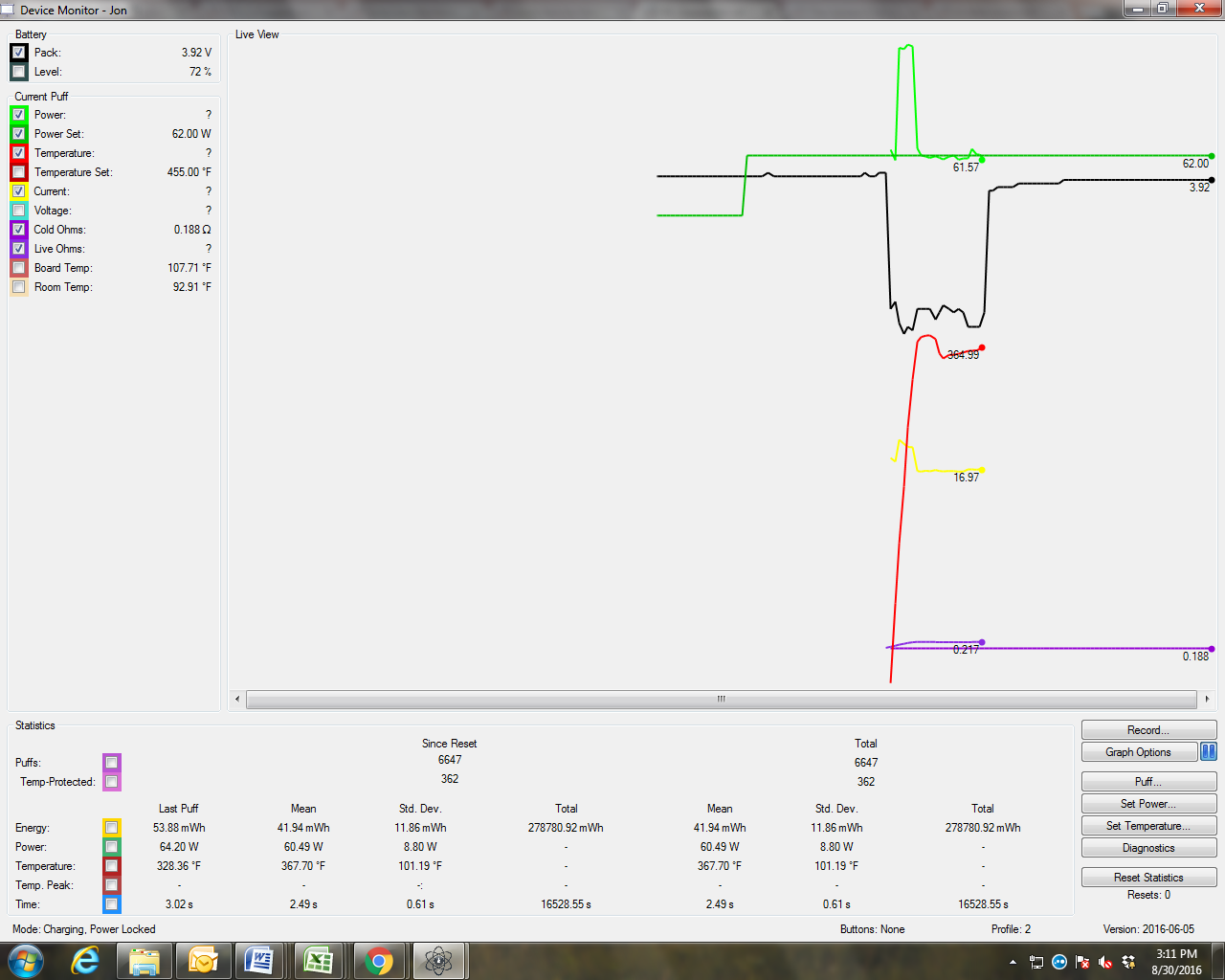
Task: Click the muted volume tray icon
Action: point(1105,962)
